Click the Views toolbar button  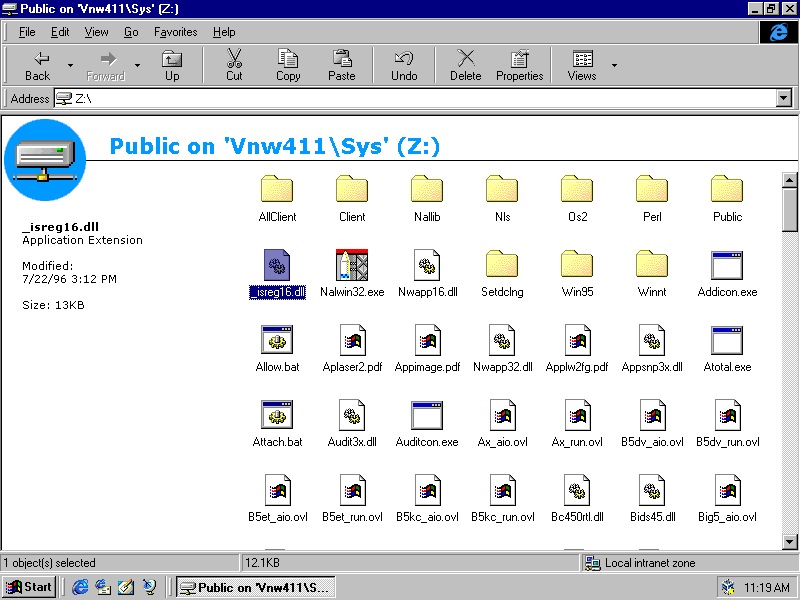pyautogui.click(x=582, y=66)
